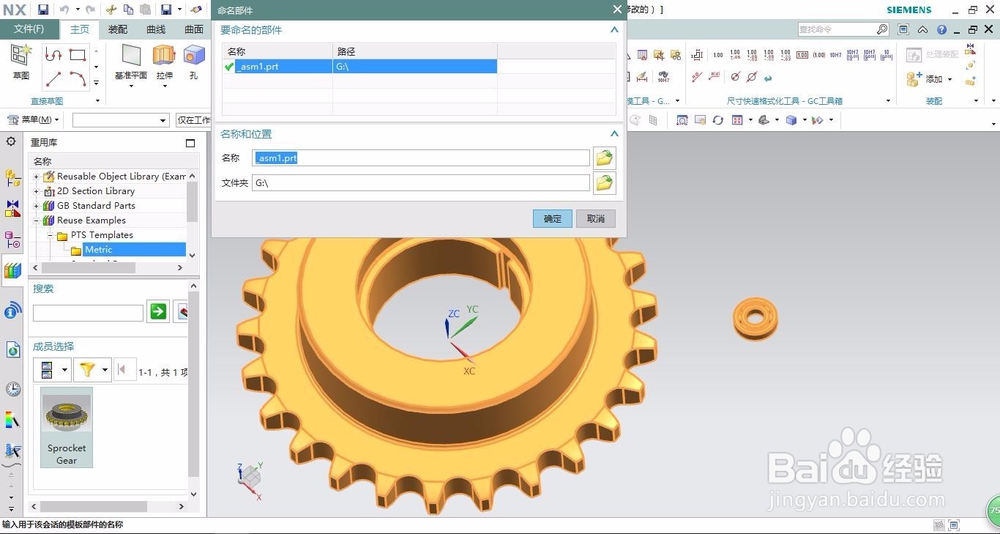
Task: Click the 文件夹 folder input field
Action: 421,183
